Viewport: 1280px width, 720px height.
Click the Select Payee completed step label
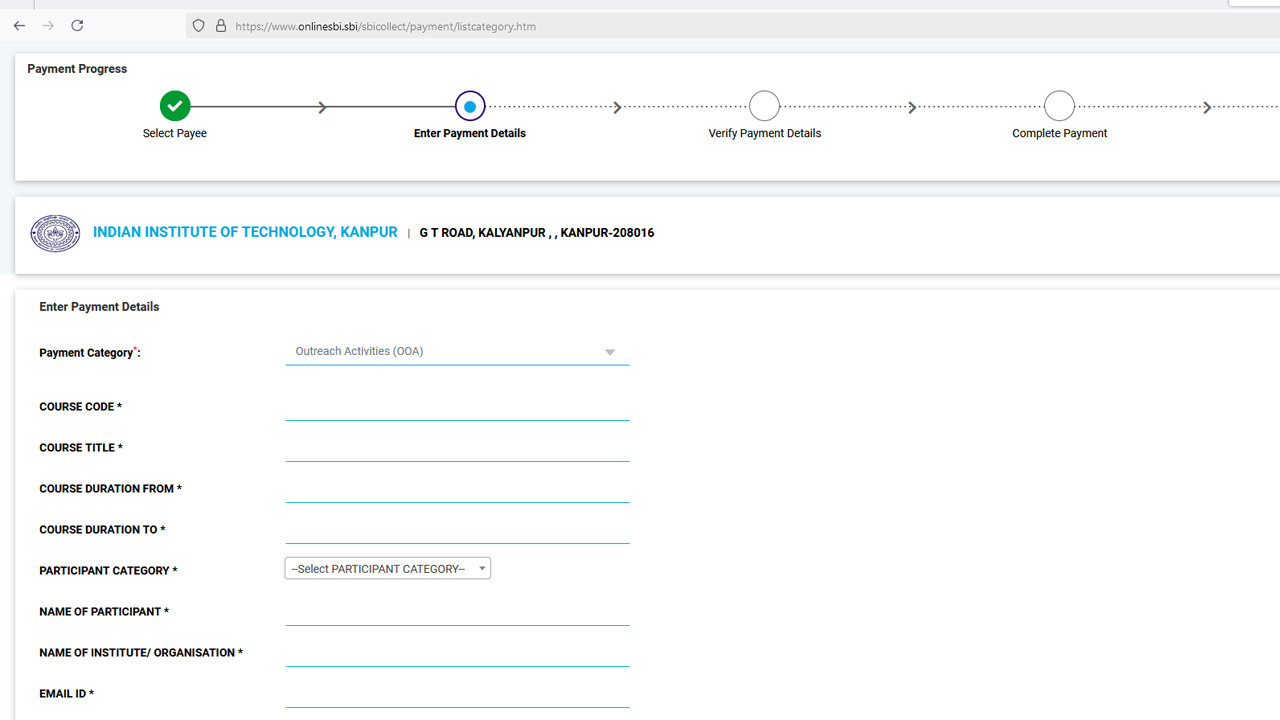pyautogui.click(x=175, y=132)
